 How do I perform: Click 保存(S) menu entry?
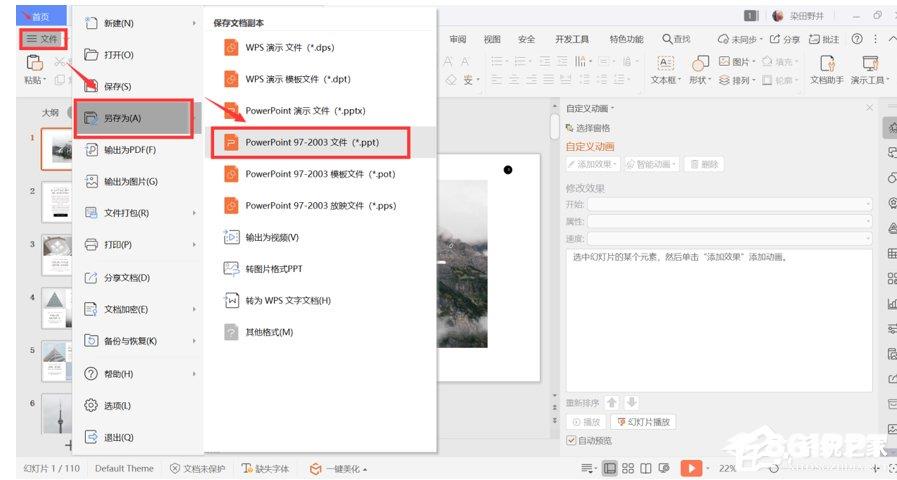coord(138,86)
